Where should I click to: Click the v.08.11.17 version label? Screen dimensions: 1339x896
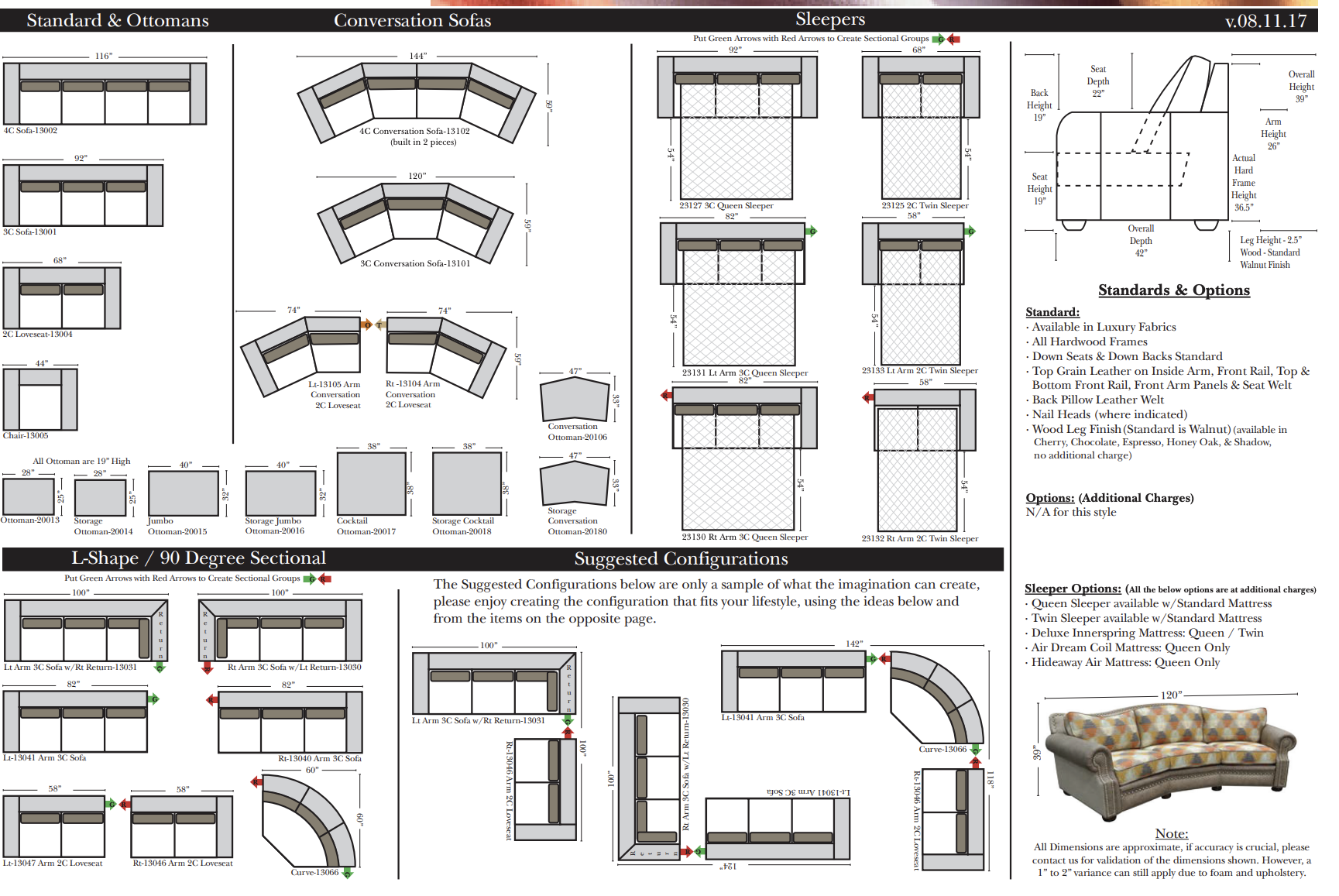point(1265,21)
